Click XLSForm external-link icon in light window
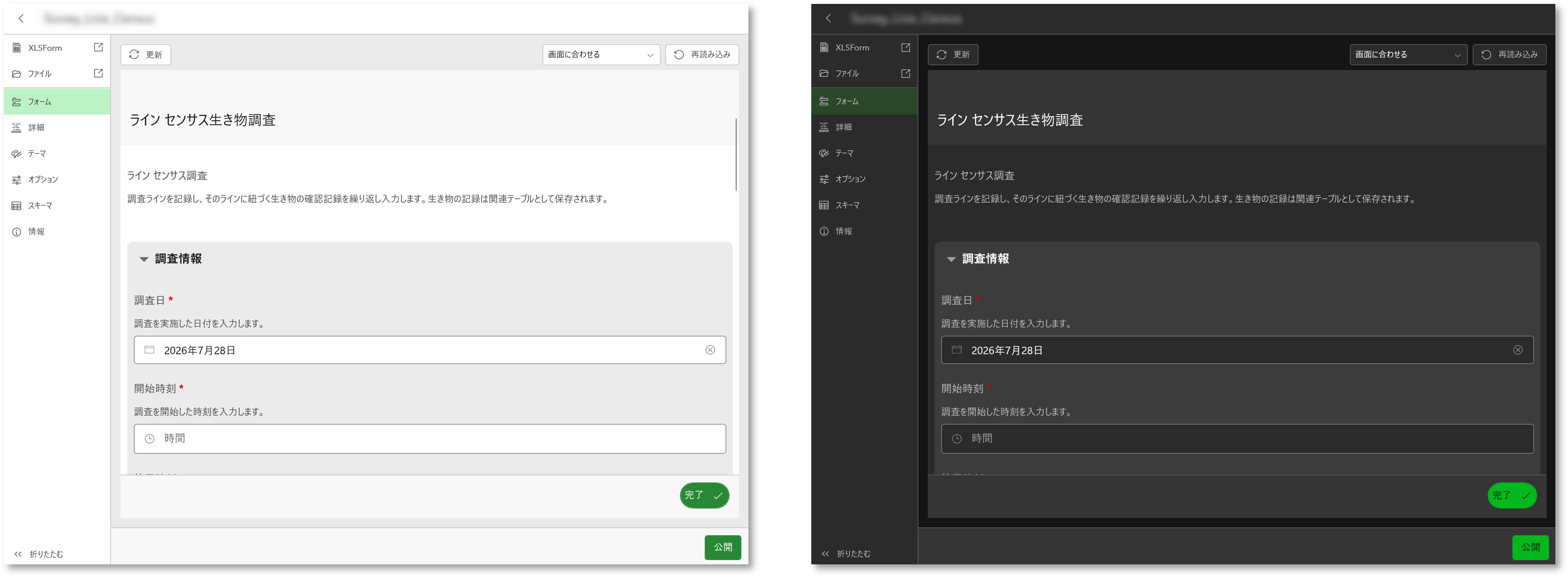The image size is (1568, 577). click(x=98, y=48)
